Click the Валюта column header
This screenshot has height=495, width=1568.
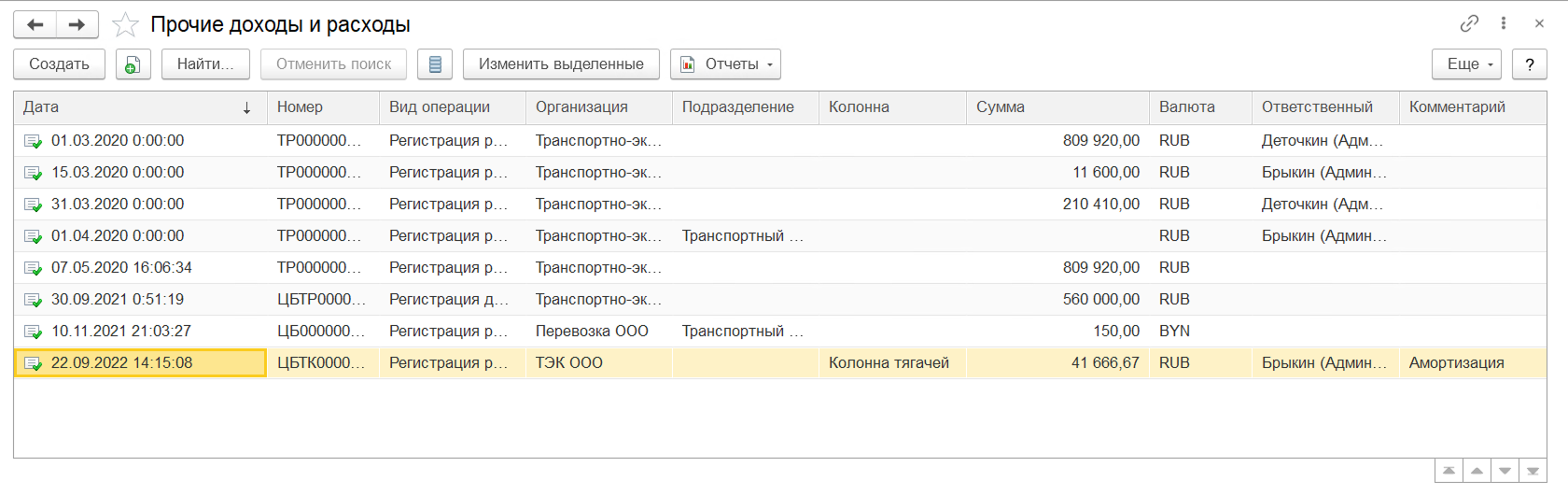pos(1200,107)
